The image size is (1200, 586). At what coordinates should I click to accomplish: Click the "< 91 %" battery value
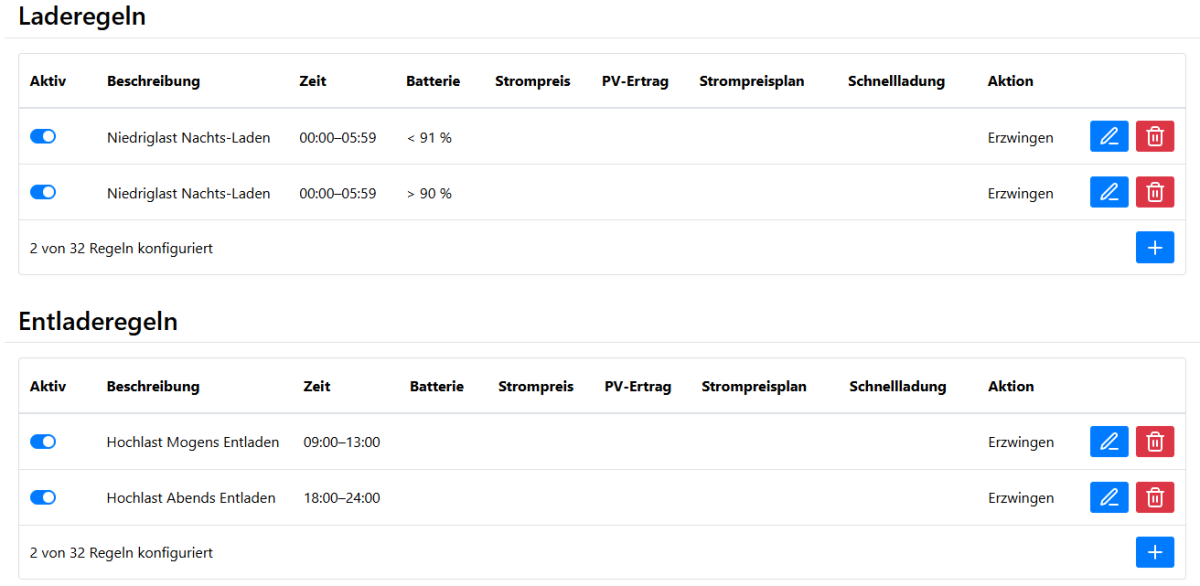(x=429, y=138)
